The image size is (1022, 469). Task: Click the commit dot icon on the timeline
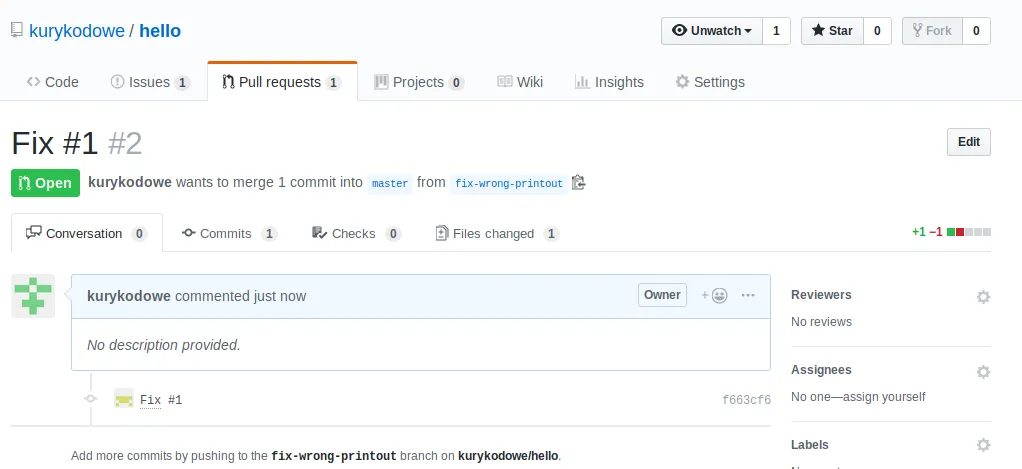91,399
